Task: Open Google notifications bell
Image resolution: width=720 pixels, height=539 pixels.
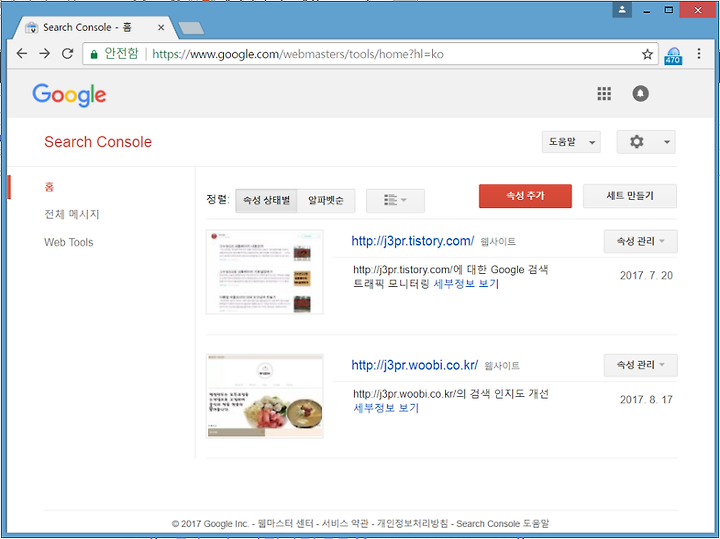Action: point(641,94)
